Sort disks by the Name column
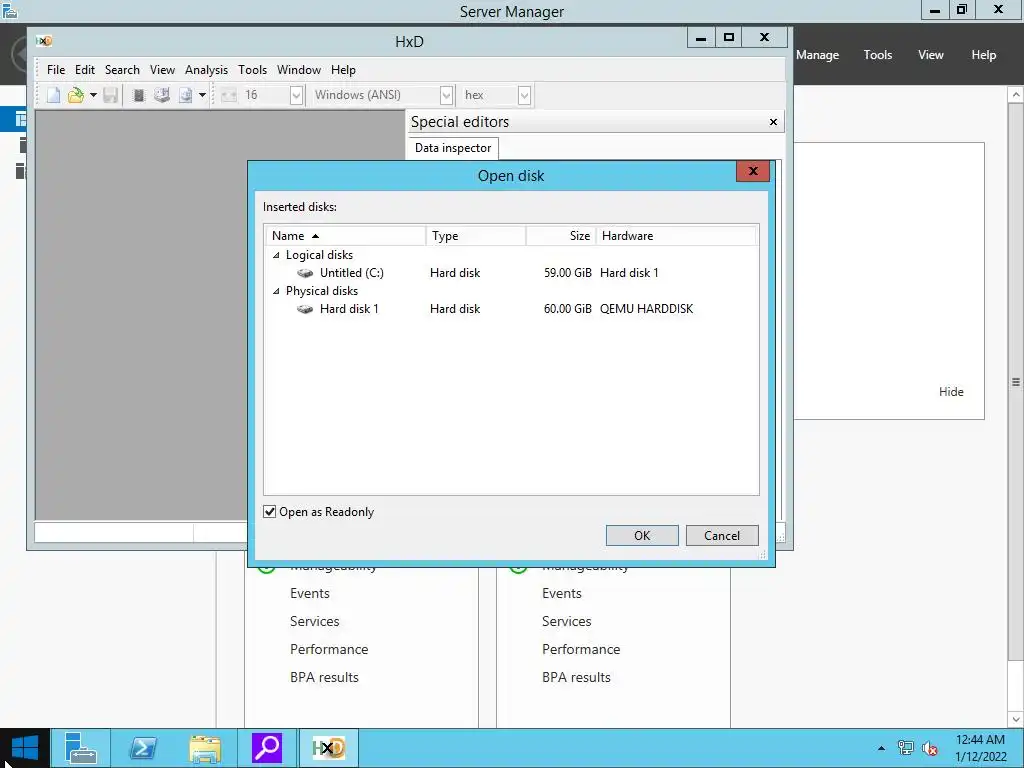Screen dimensions: 1024x768 [345, 236]
